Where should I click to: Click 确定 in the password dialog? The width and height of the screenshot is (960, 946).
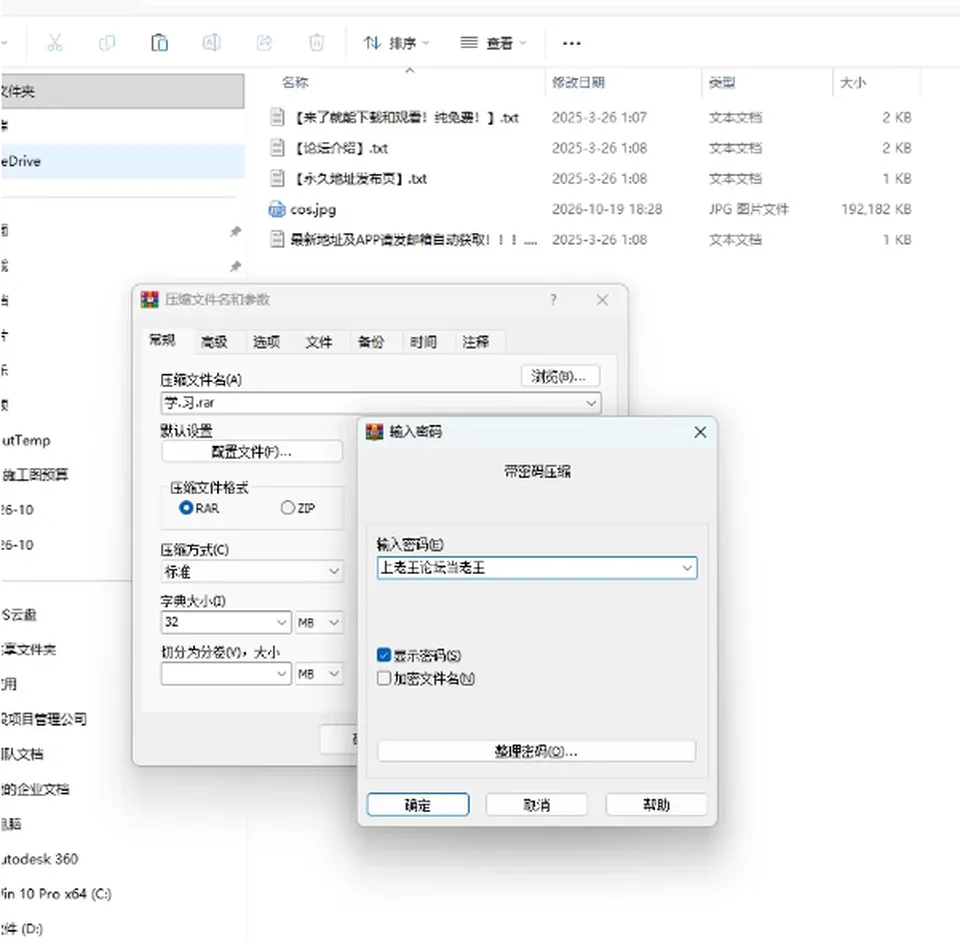click(418, 805)
